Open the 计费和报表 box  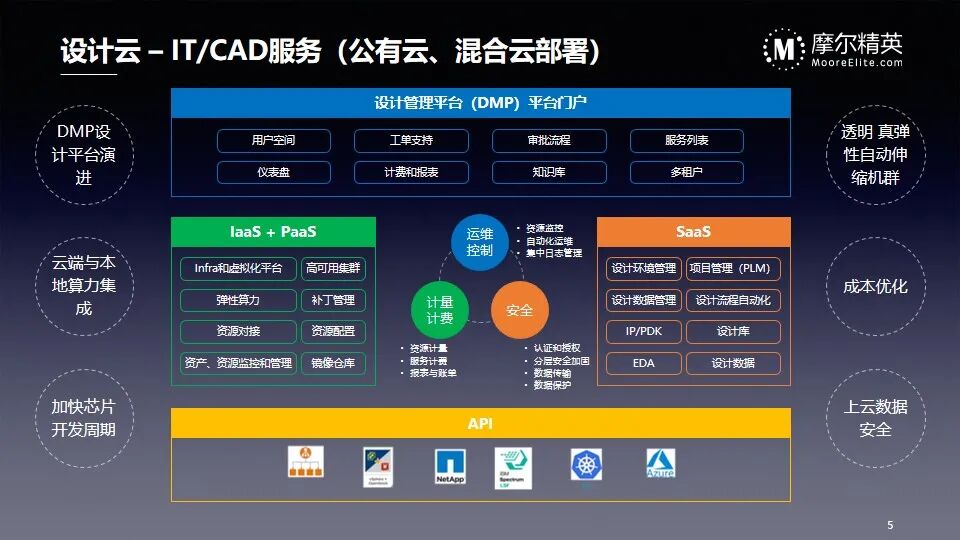tap(411, 173)
